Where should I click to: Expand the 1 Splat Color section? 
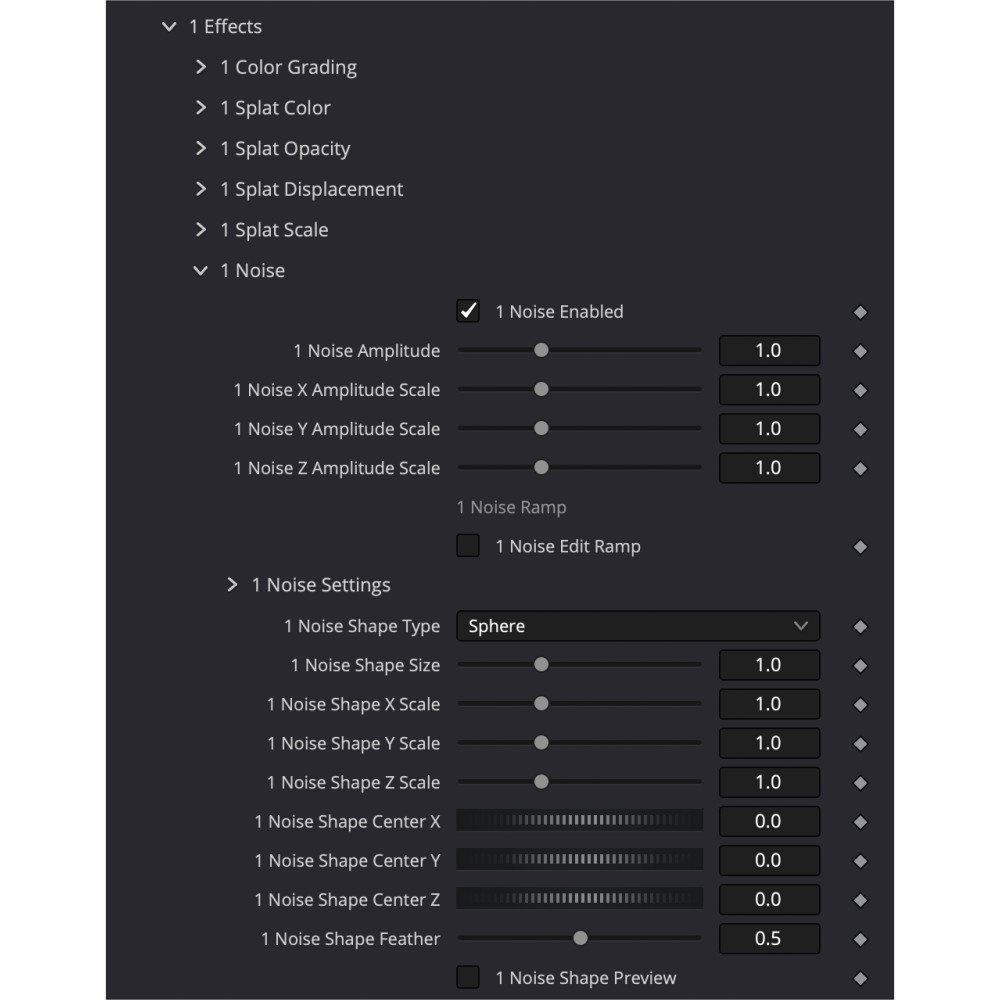click(x=200, y=108)
